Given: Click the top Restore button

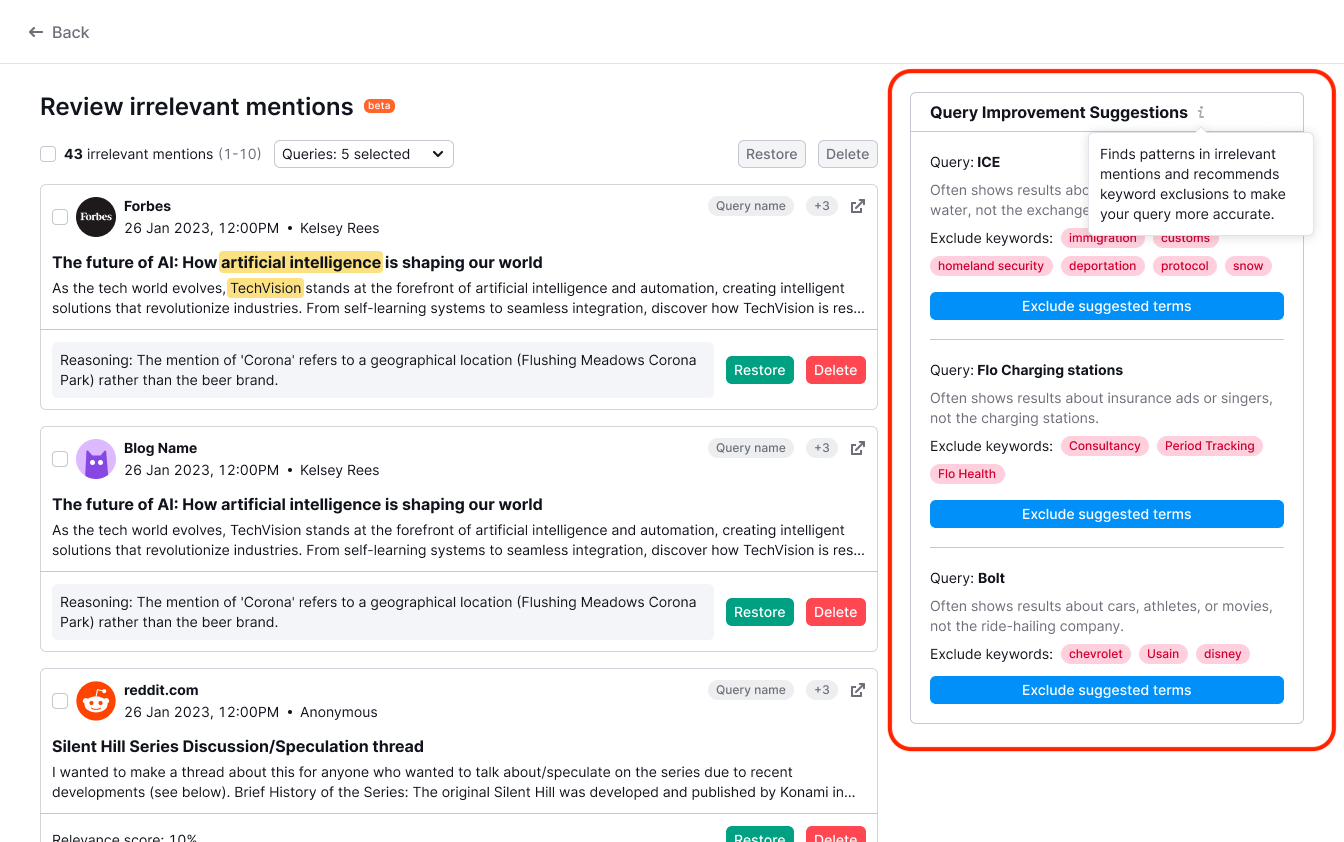Looking at the screenshot, I should tap(771, 154).
